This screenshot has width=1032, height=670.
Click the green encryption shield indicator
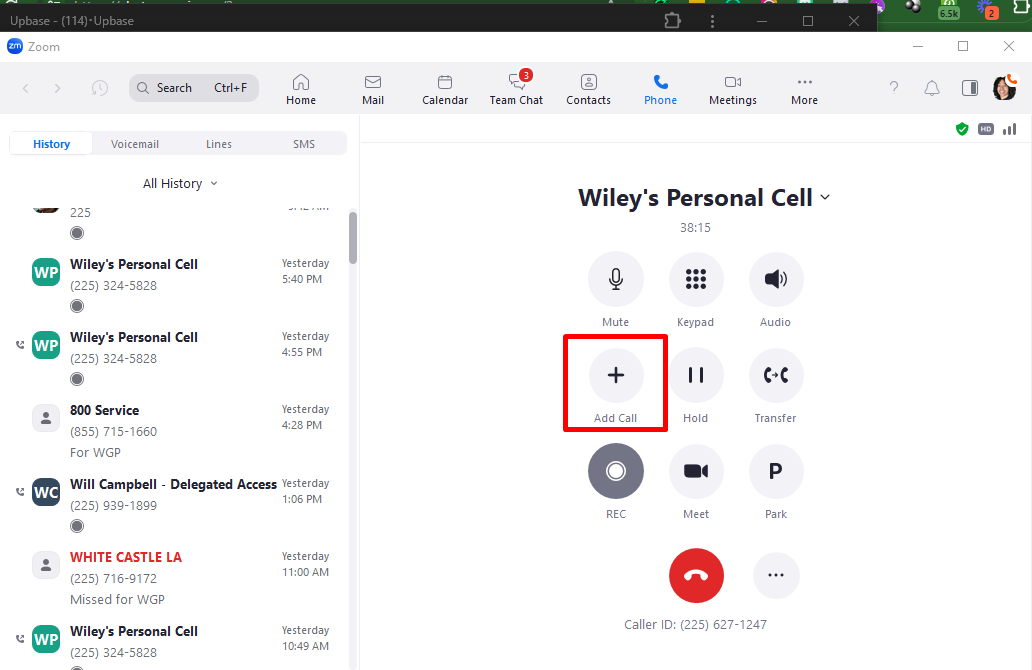[x=962, y=129]
